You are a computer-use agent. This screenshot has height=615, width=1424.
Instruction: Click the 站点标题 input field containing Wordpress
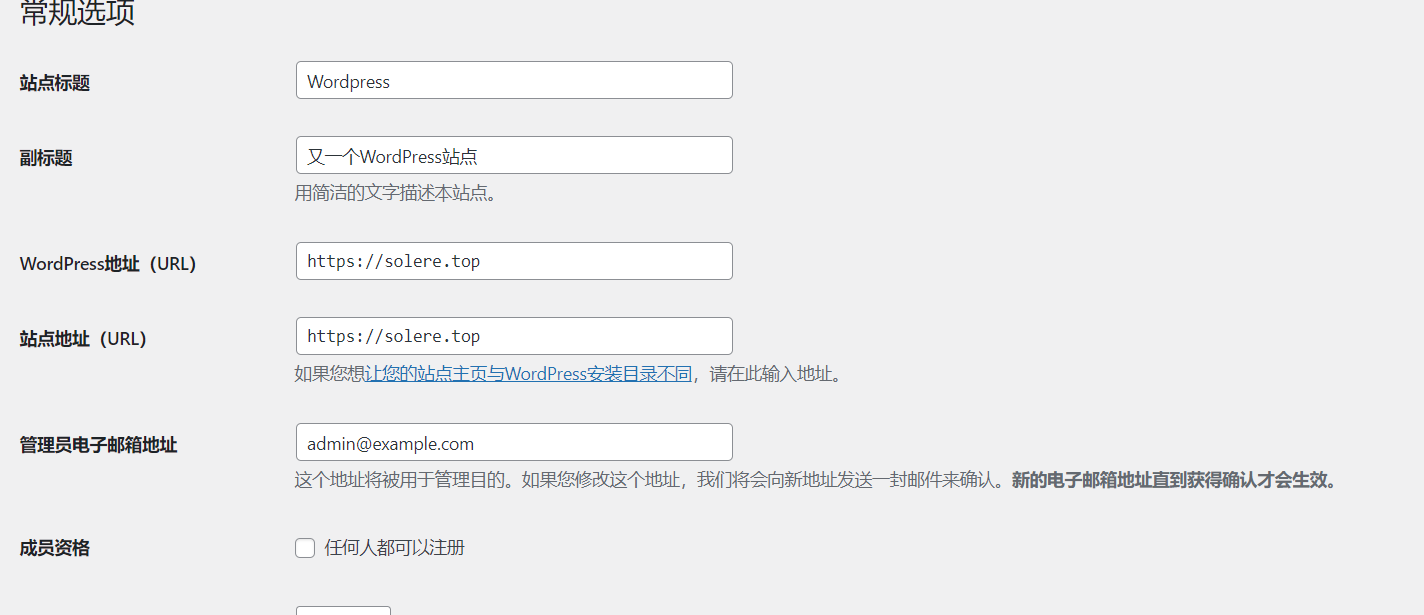click(514, 80)
